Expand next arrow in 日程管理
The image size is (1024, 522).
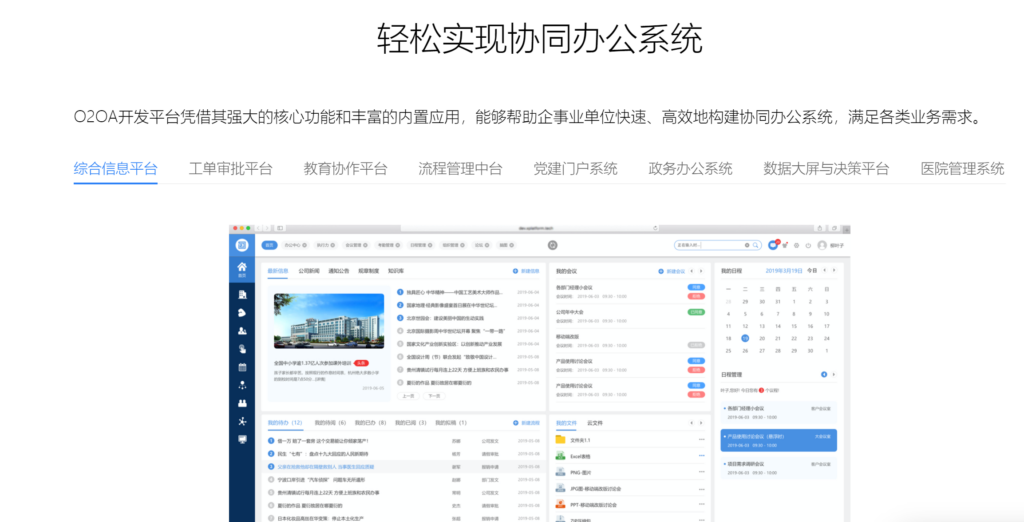pos(833,374)
